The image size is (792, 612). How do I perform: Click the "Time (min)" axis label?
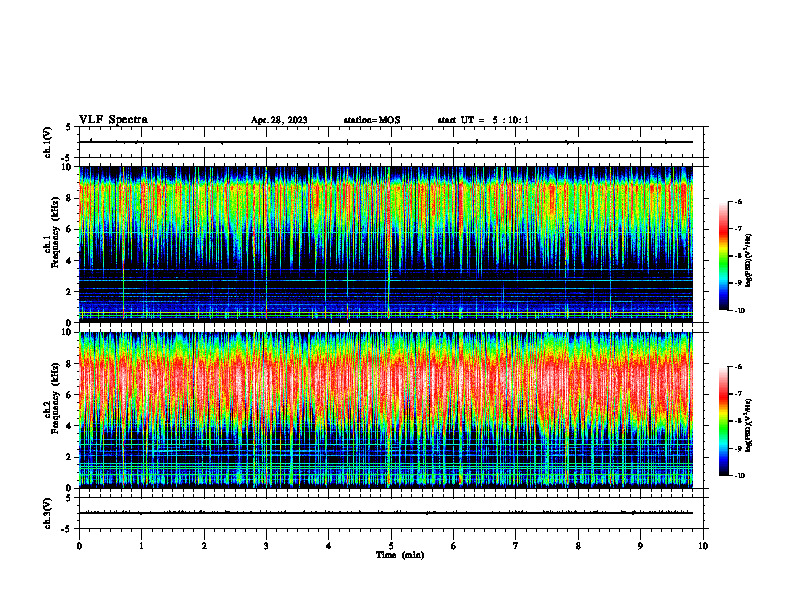400,555
